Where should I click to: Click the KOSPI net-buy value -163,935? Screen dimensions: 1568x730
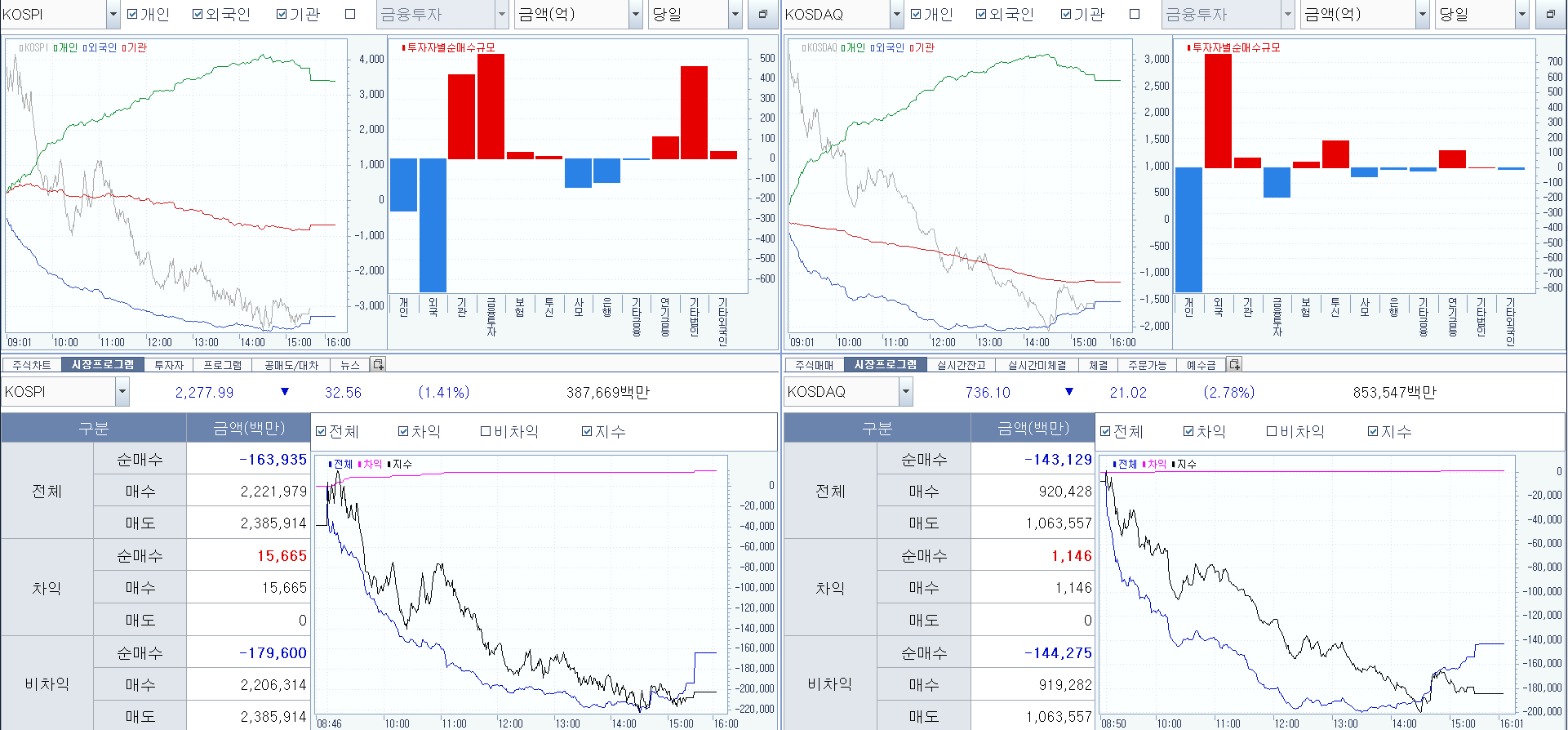[x=273, y=460]
